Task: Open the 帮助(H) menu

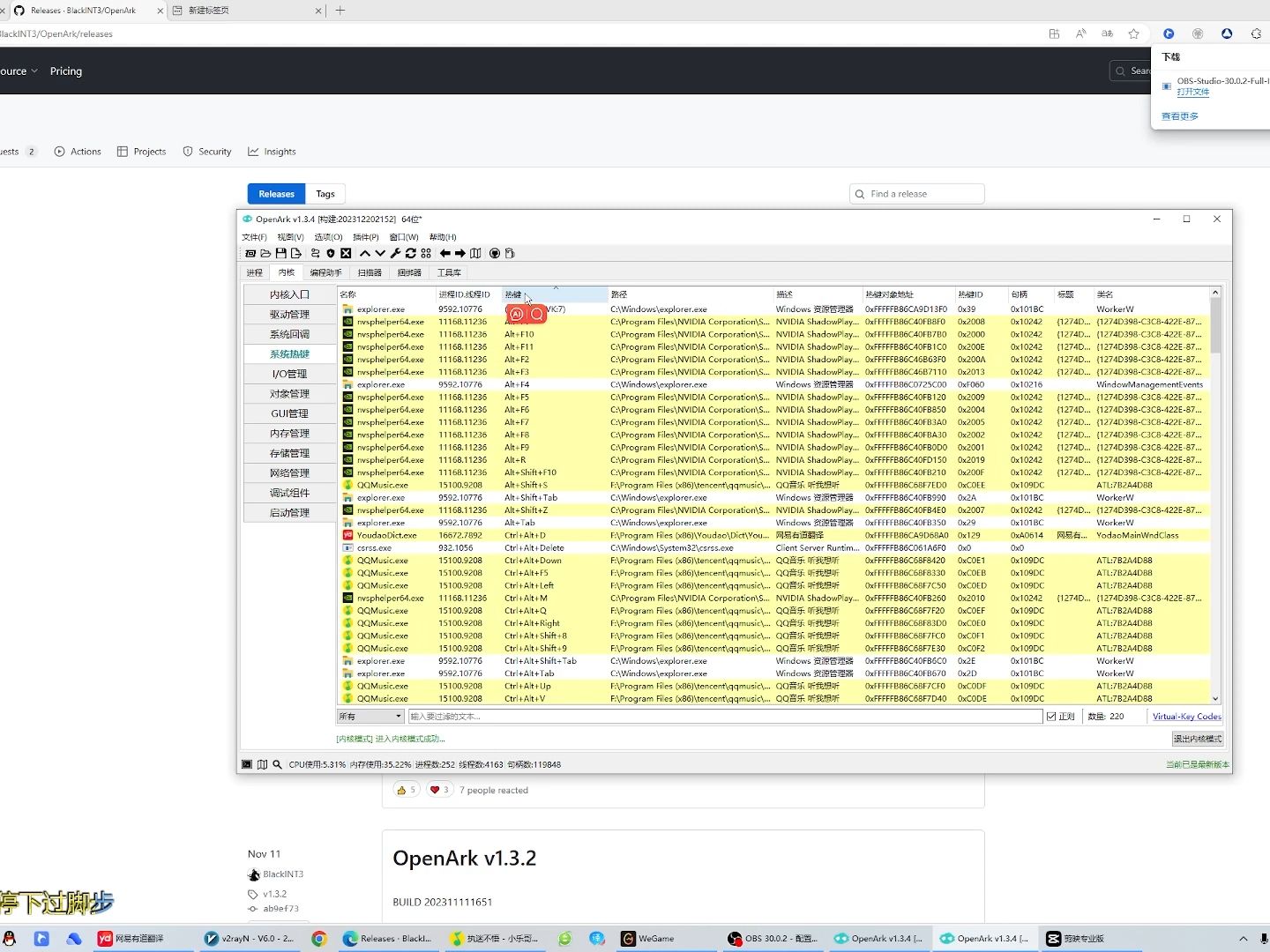Action: 443,237
